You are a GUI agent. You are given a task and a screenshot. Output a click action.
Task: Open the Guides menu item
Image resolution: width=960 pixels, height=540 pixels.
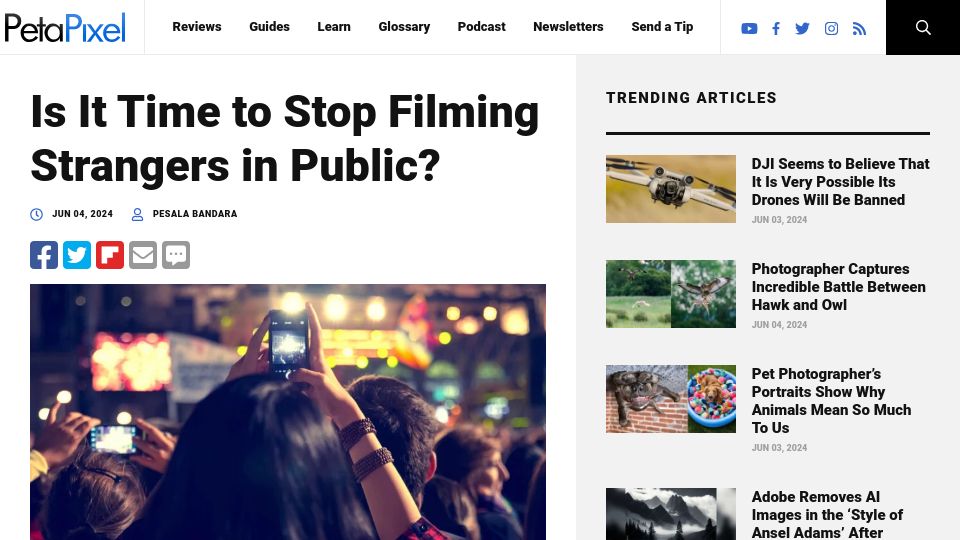(269, 27)
